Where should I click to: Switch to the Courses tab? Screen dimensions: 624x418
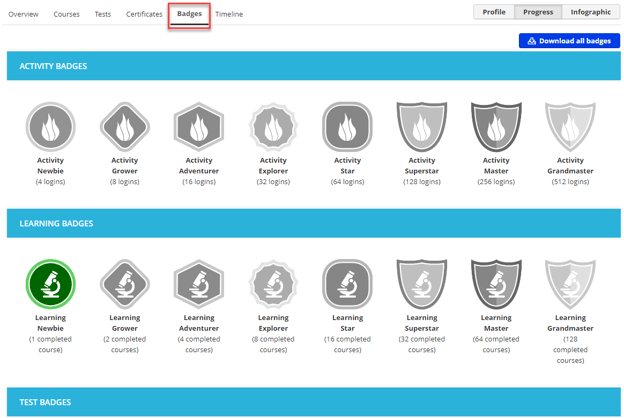coord(66,14)
